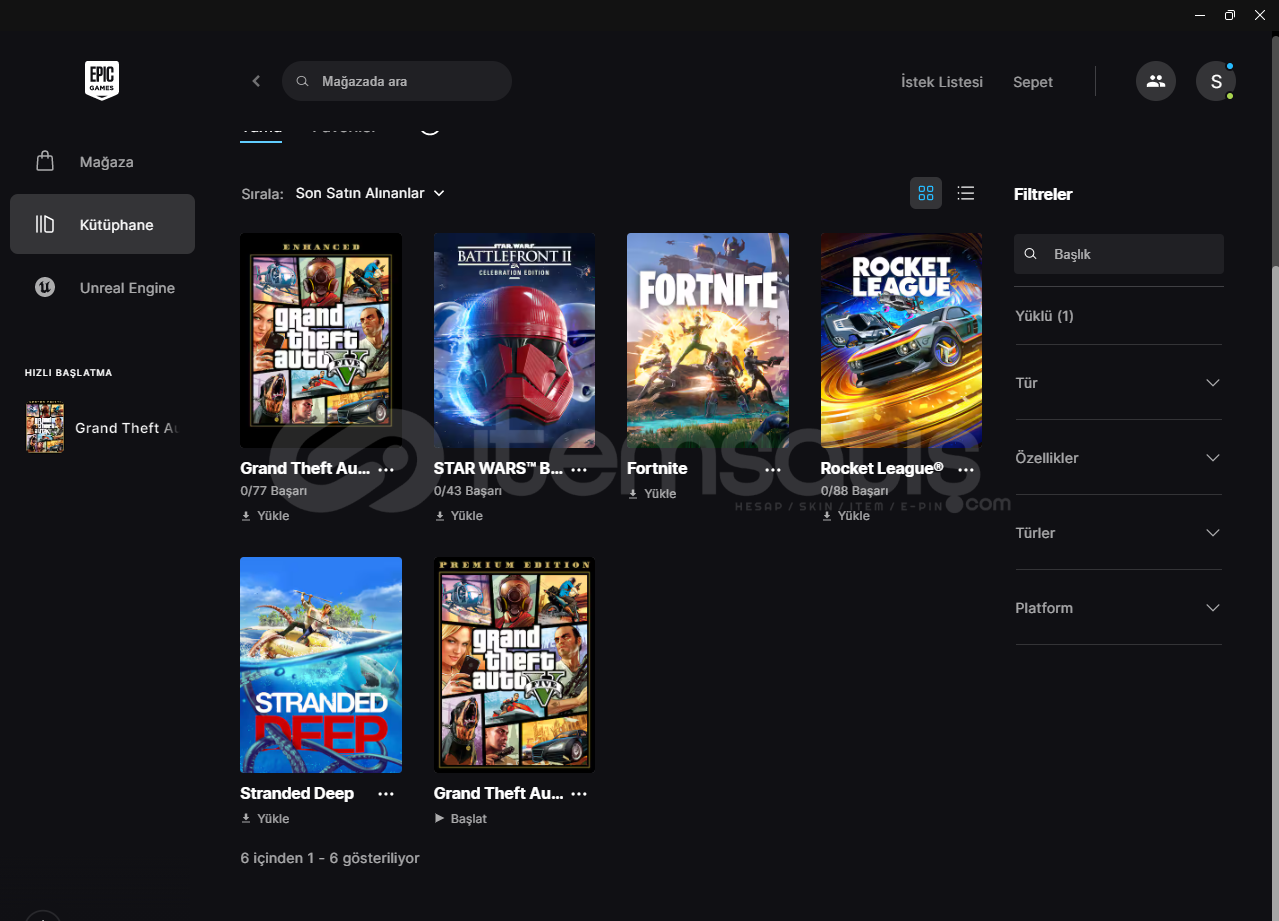The width and height of the screenshot is (1279, 921).
Task: Open more options for Fortnite
Action: pos(773,469)
